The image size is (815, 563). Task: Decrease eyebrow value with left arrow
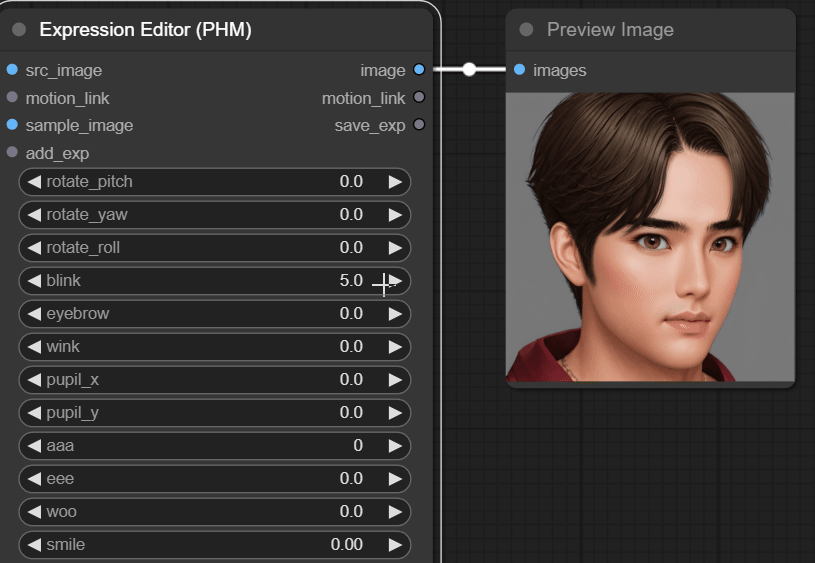pos(34,313)
